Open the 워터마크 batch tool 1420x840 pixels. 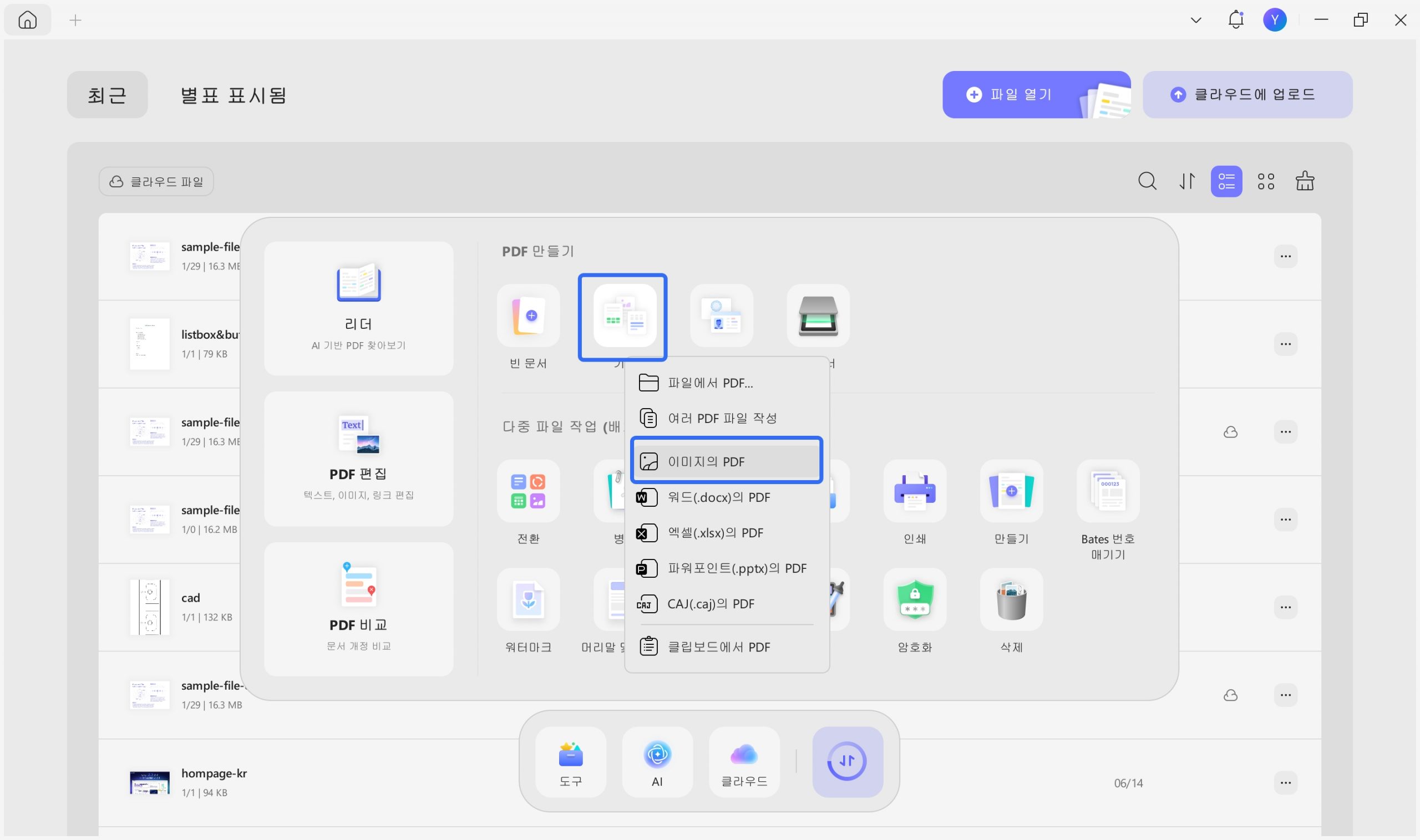click(x=528, y=599)
